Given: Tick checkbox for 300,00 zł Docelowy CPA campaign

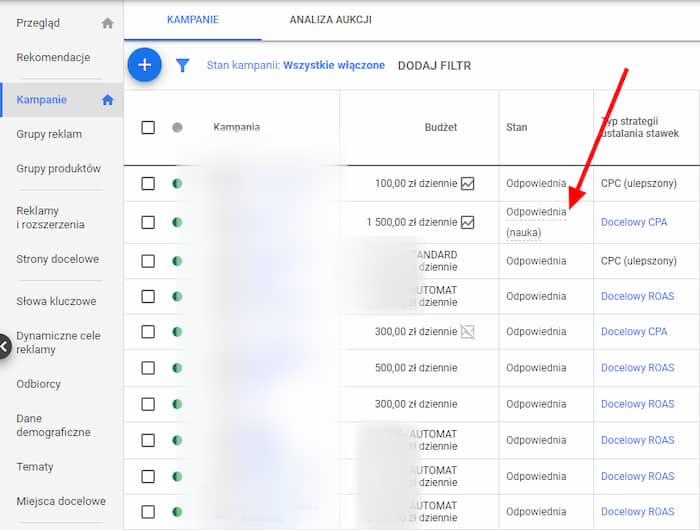Looking at the screenshot, I should 148,332.
